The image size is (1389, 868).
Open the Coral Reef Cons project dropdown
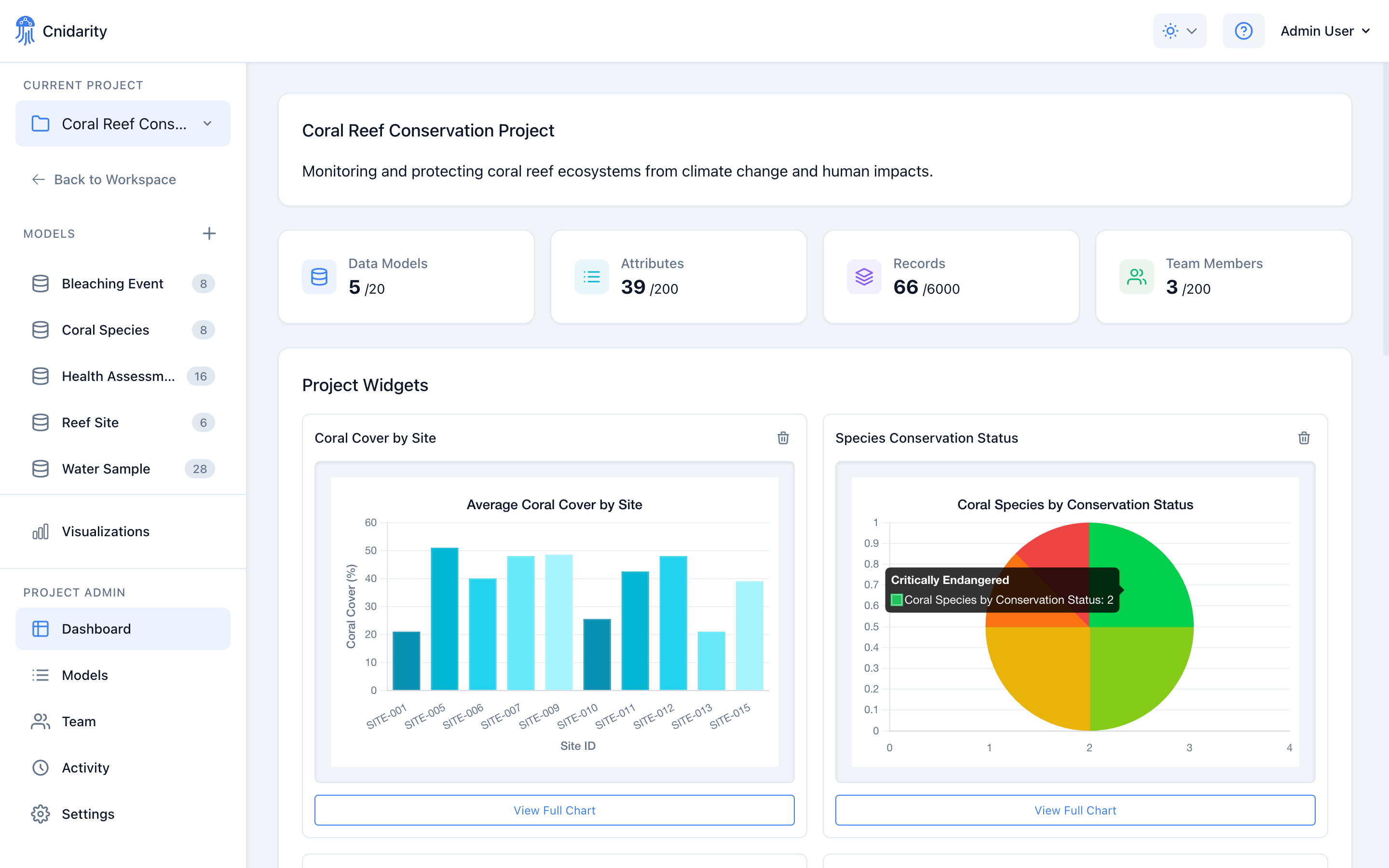[x=207, y=123]
